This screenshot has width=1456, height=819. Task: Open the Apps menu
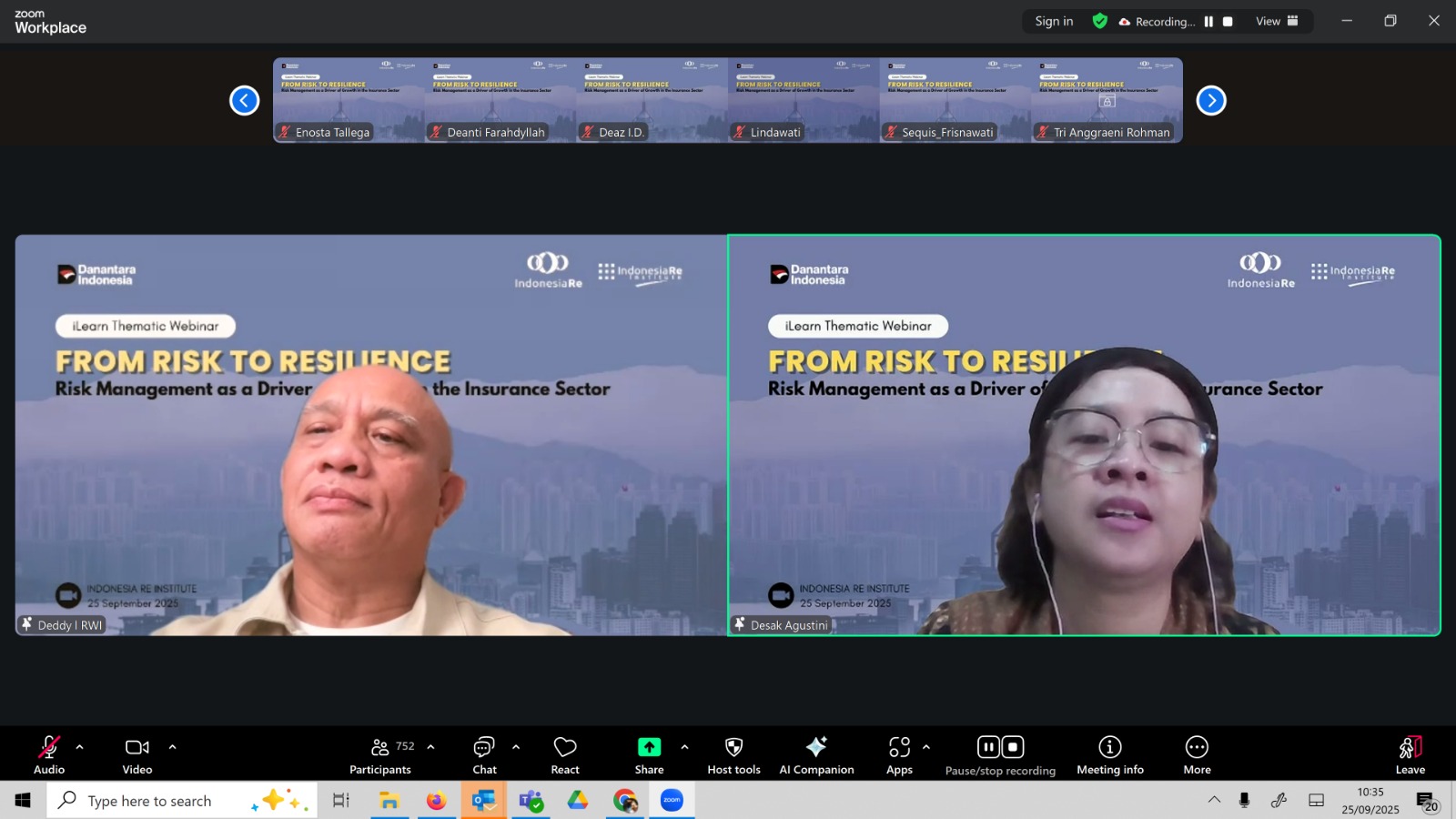(x=899, y=754)
